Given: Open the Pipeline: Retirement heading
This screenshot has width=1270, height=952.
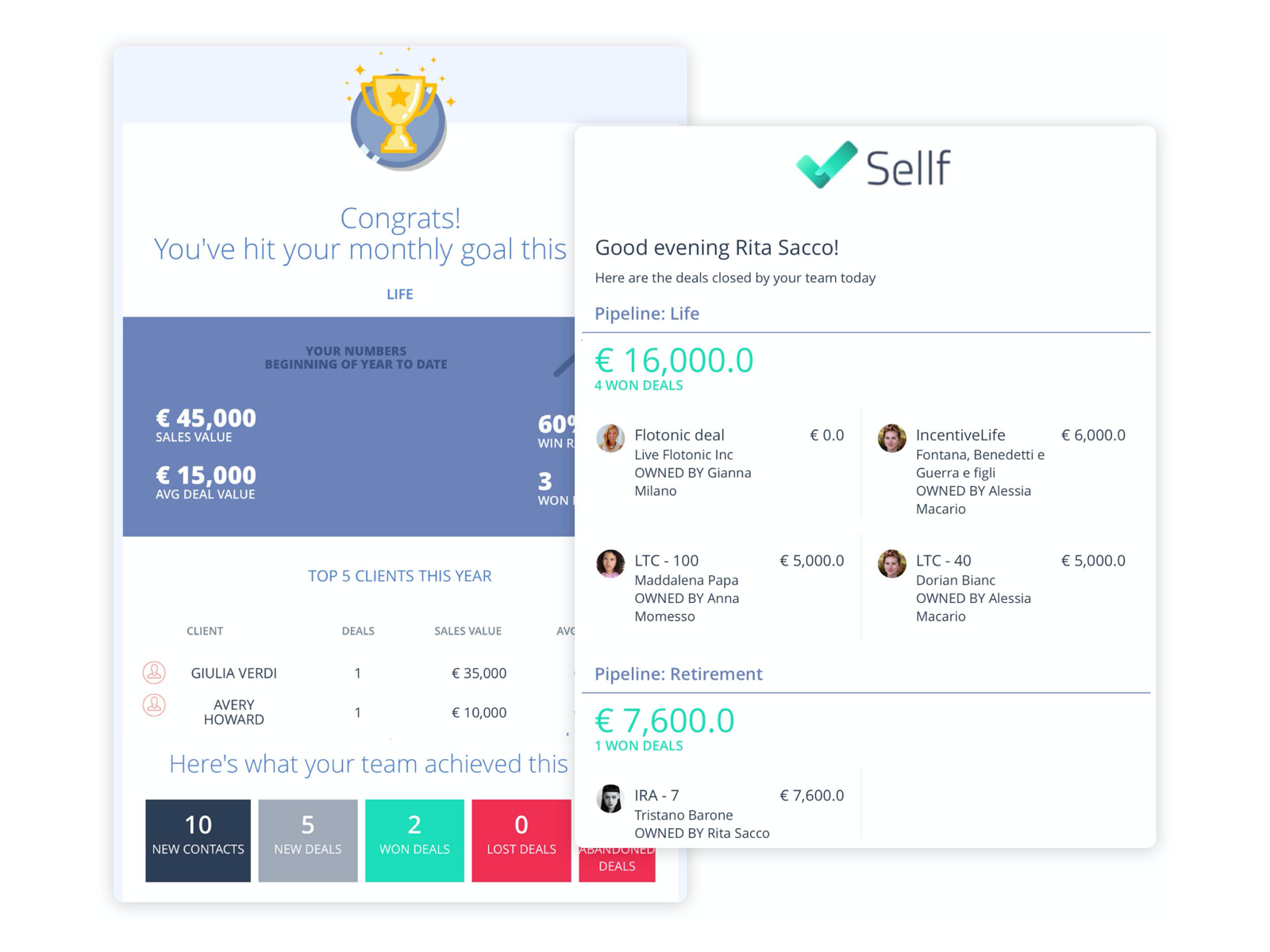Looking at the screenshot, I should (679, 674).
